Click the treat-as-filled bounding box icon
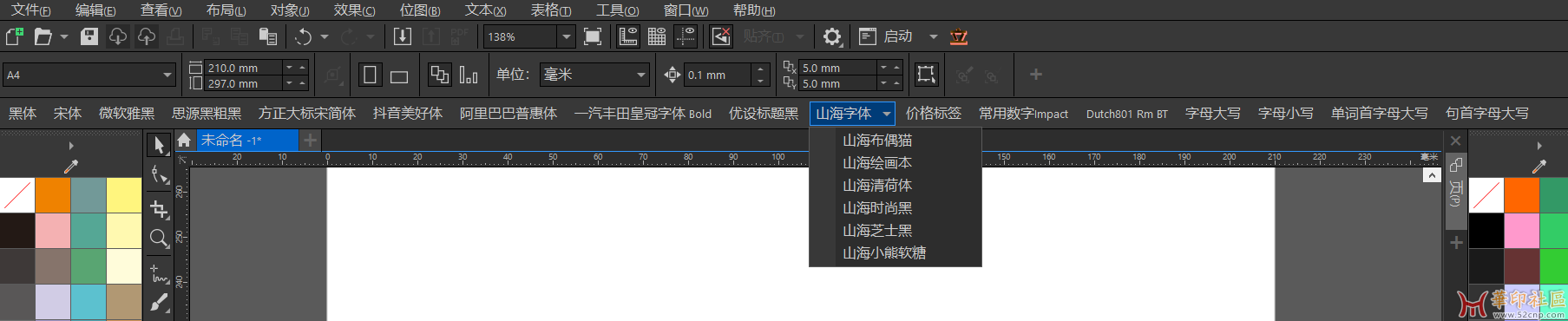Screen dimensions: 1568x321 926,75
